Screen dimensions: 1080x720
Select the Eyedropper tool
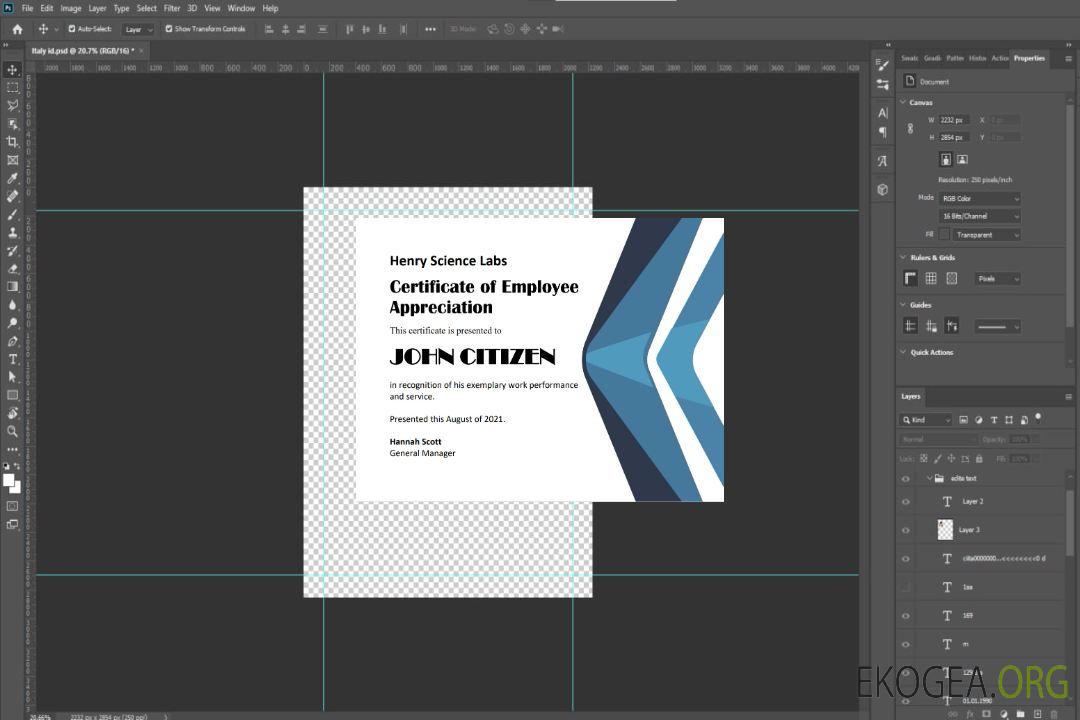12,178
